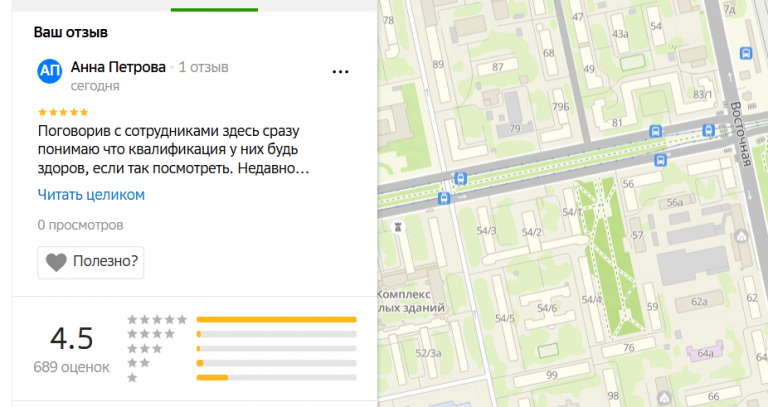This screenshot has height=407, width=768.
Task: Click building number 54/3 on map
Action: 486,231
